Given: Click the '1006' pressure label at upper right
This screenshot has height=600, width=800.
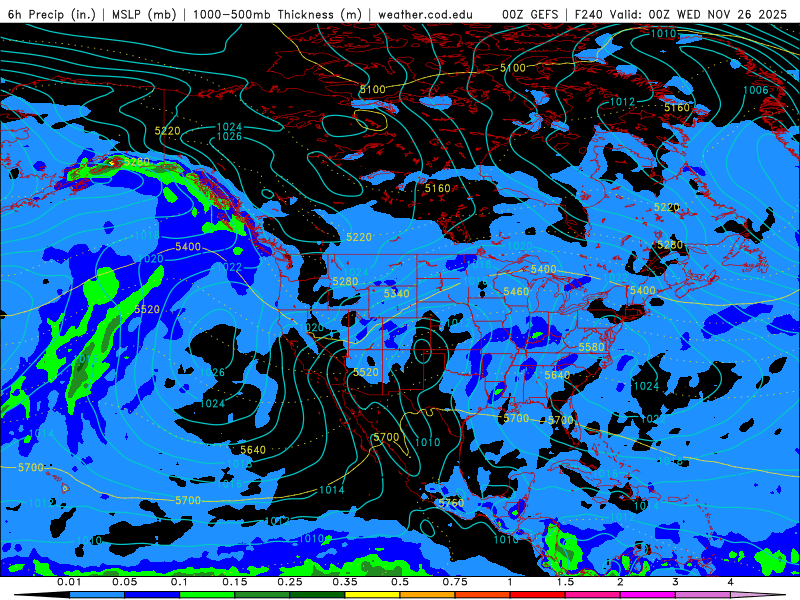Looking at the screenshot, I should click(756, 90).
